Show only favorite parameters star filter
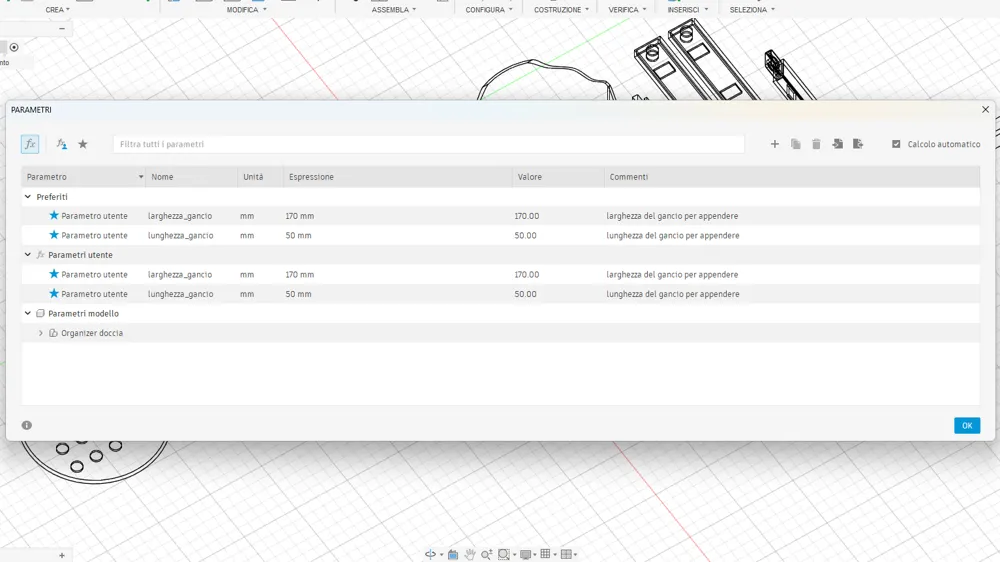The width and height of the screenshot is (1000, 562). (x=83, y=144)
